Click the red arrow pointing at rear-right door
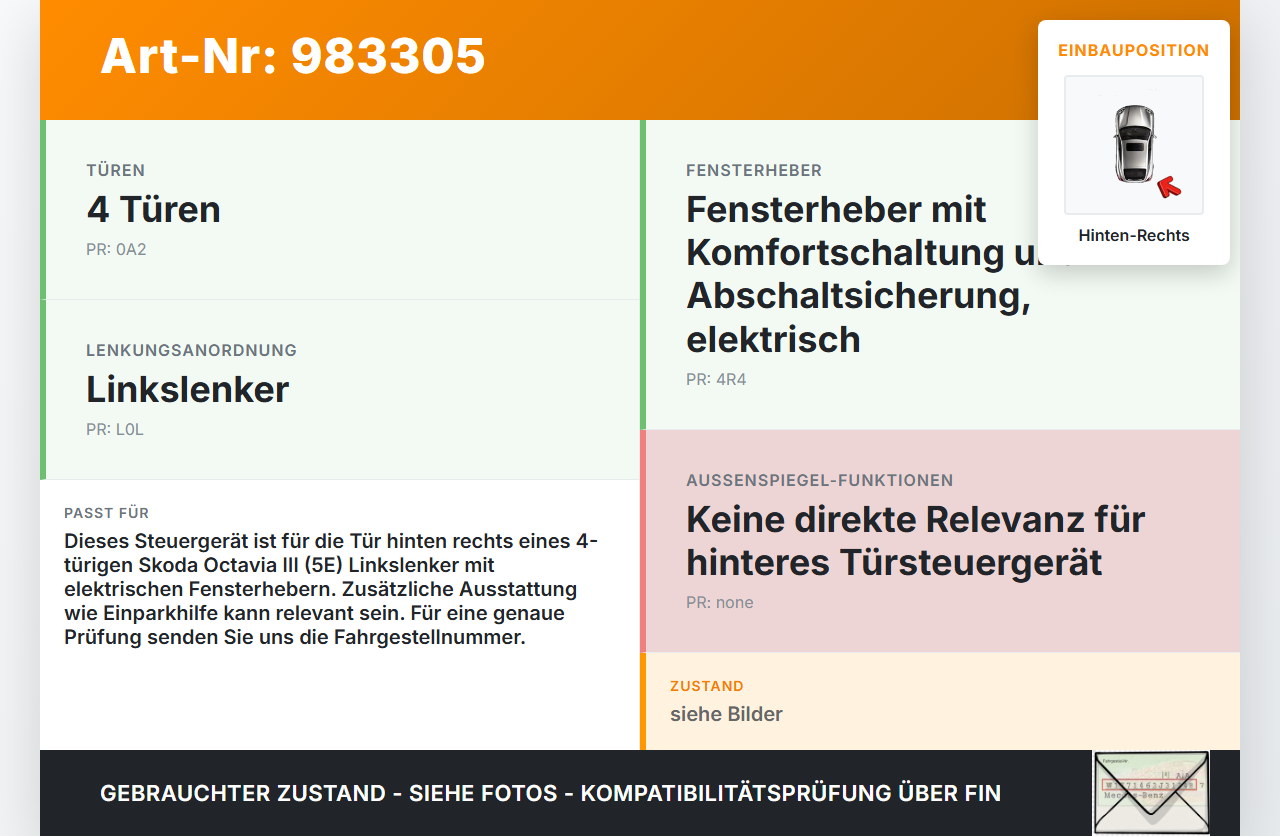 pos(1168,185)
